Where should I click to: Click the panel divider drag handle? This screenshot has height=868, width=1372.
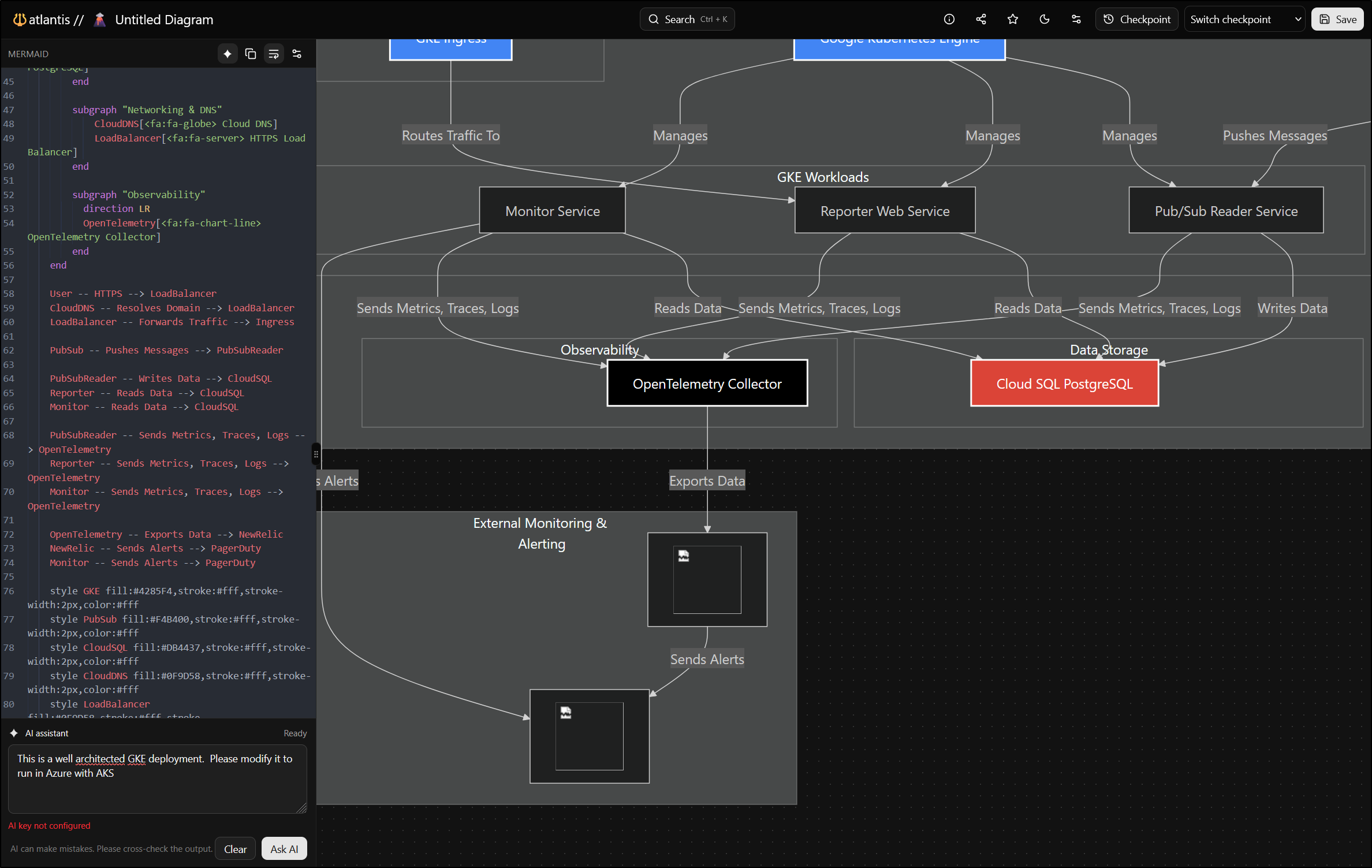[316, 454]
